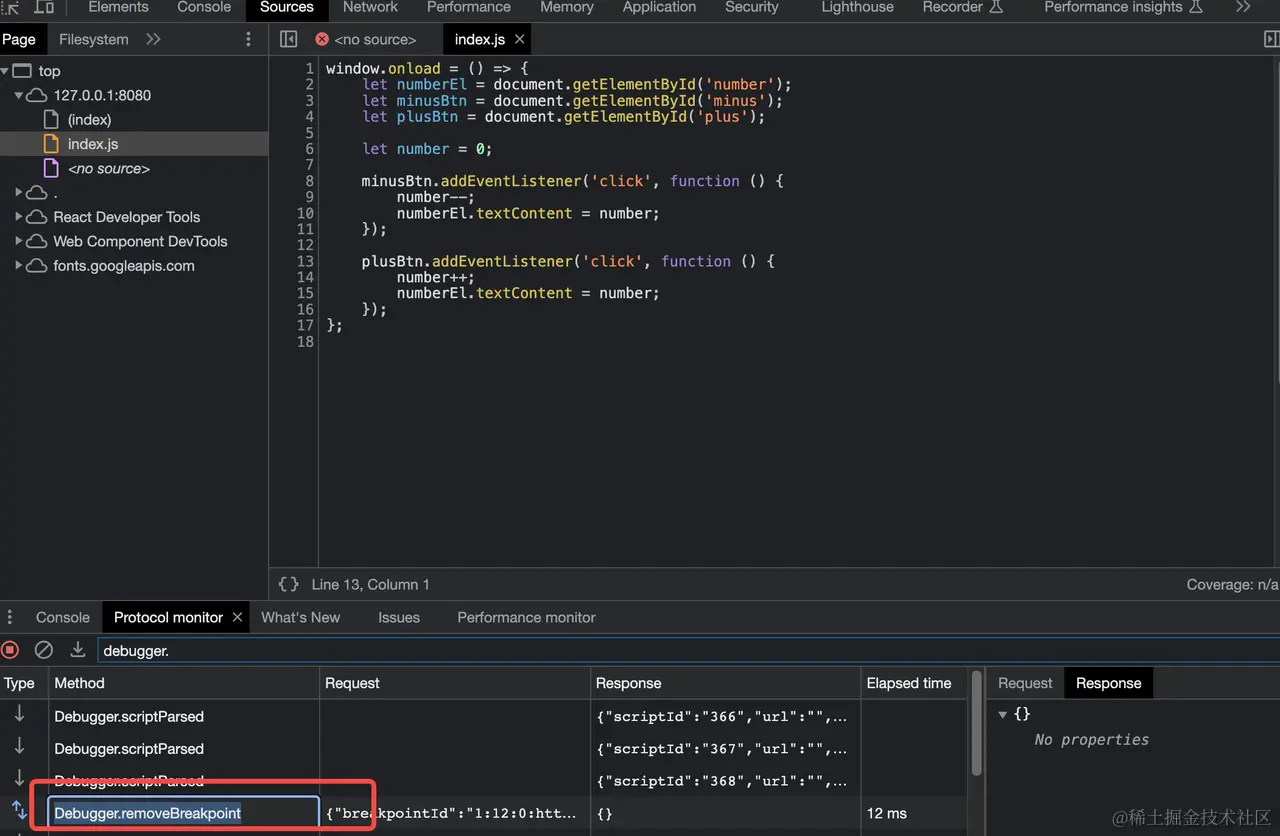Click line number 13 in gutter
The width and height of the screenshot is (1280, 836).
pos(305,261)
